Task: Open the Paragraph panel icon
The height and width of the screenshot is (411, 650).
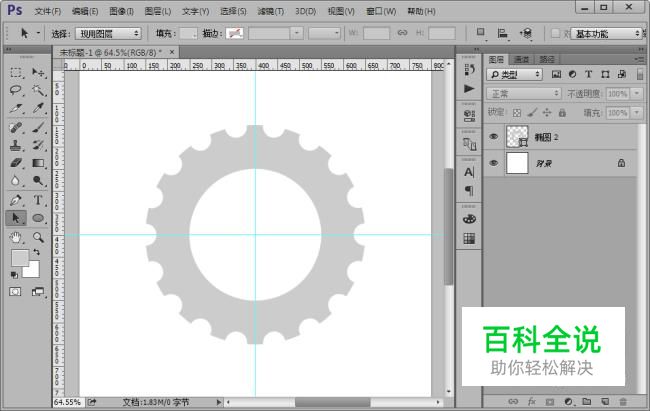Action: tap(469, 191)
